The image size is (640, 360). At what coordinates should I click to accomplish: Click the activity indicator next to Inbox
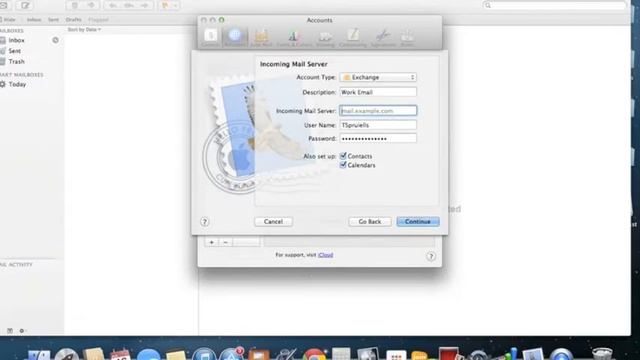[56, 40]
